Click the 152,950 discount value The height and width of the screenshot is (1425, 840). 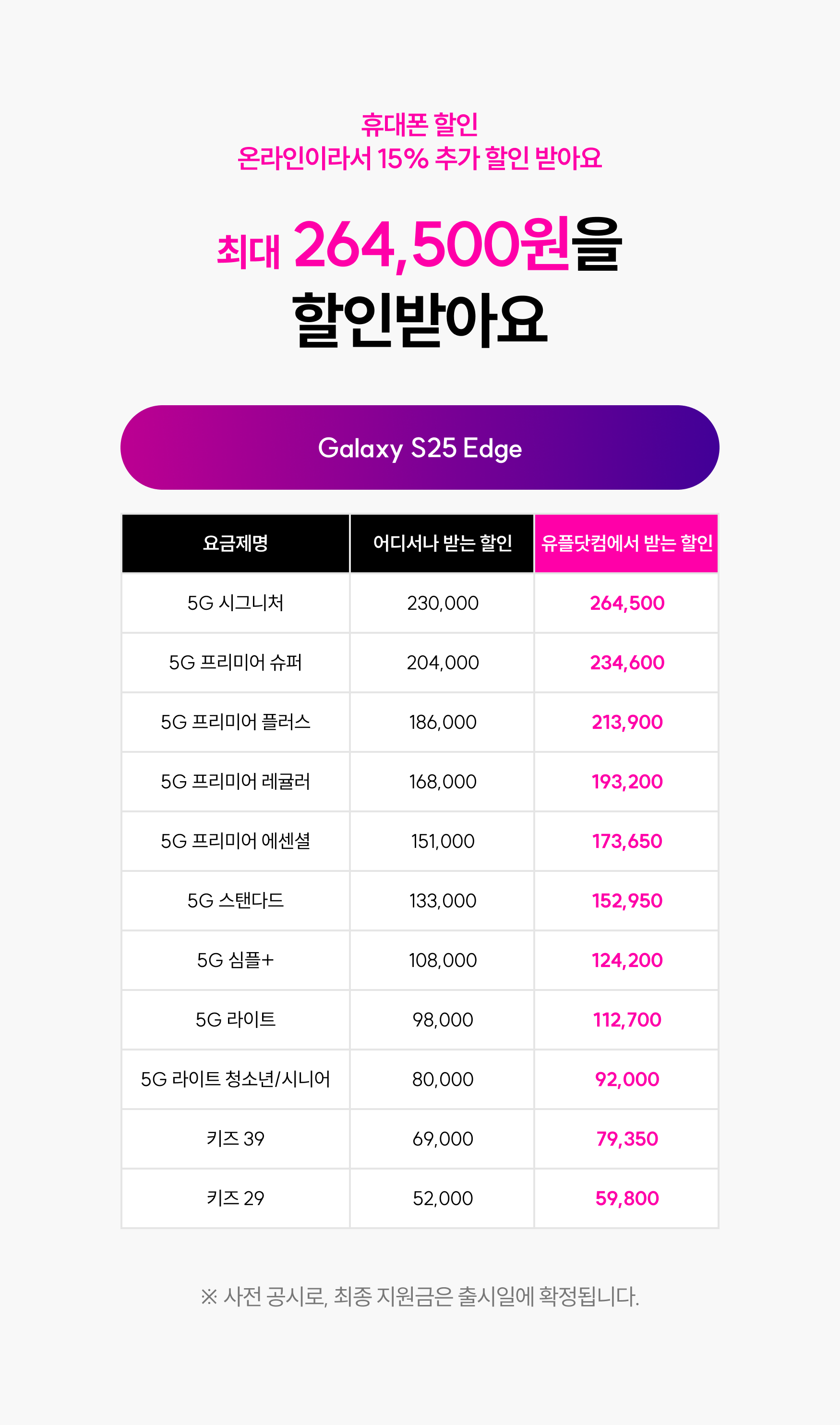pyautogui.click(x=626, y=901)
